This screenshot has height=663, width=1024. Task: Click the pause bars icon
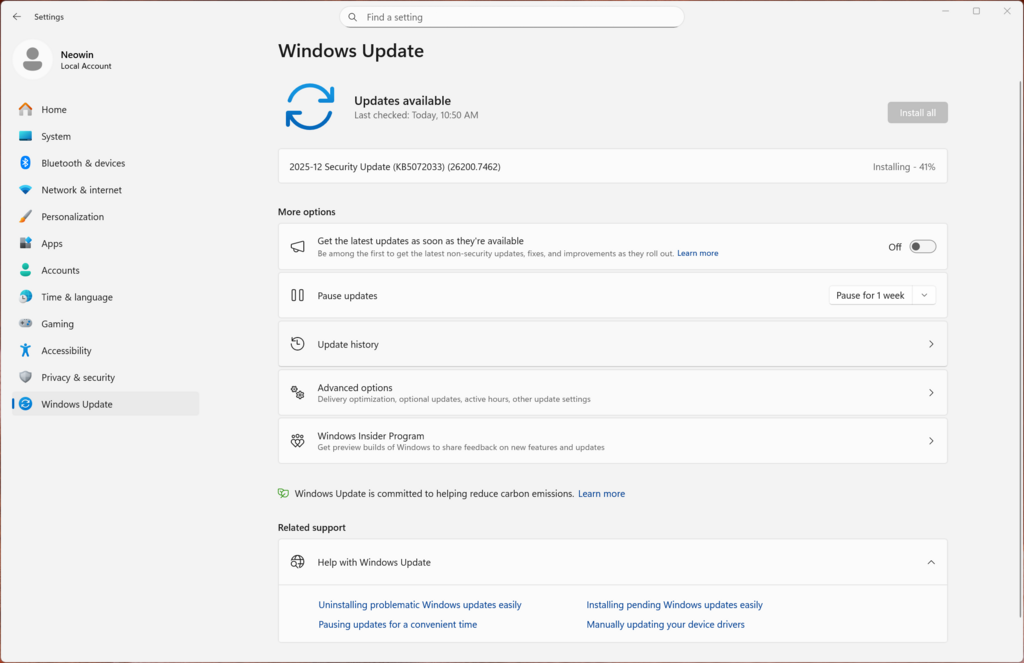point(297,295)
